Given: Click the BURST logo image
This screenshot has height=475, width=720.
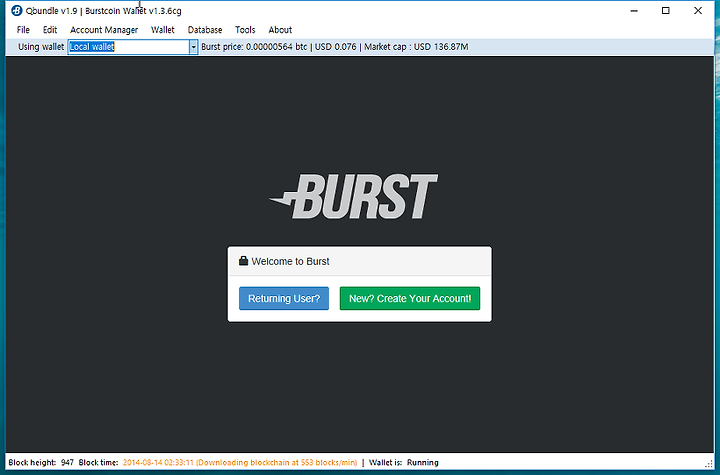Looking at the screenshot, I should pyautogui.click(x=354, y=196).
